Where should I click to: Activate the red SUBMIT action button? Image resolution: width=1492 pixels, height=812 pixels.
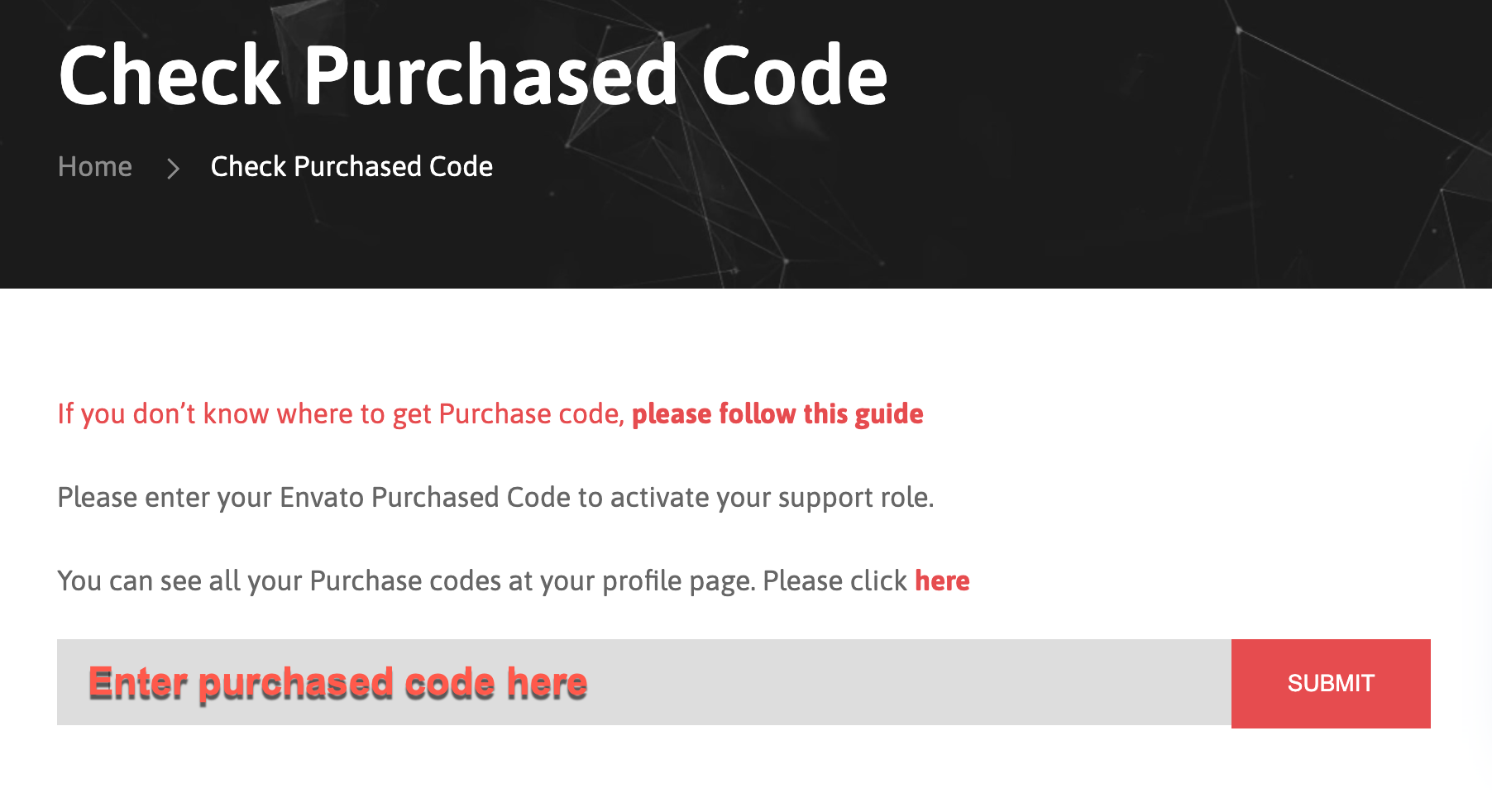1330,682
